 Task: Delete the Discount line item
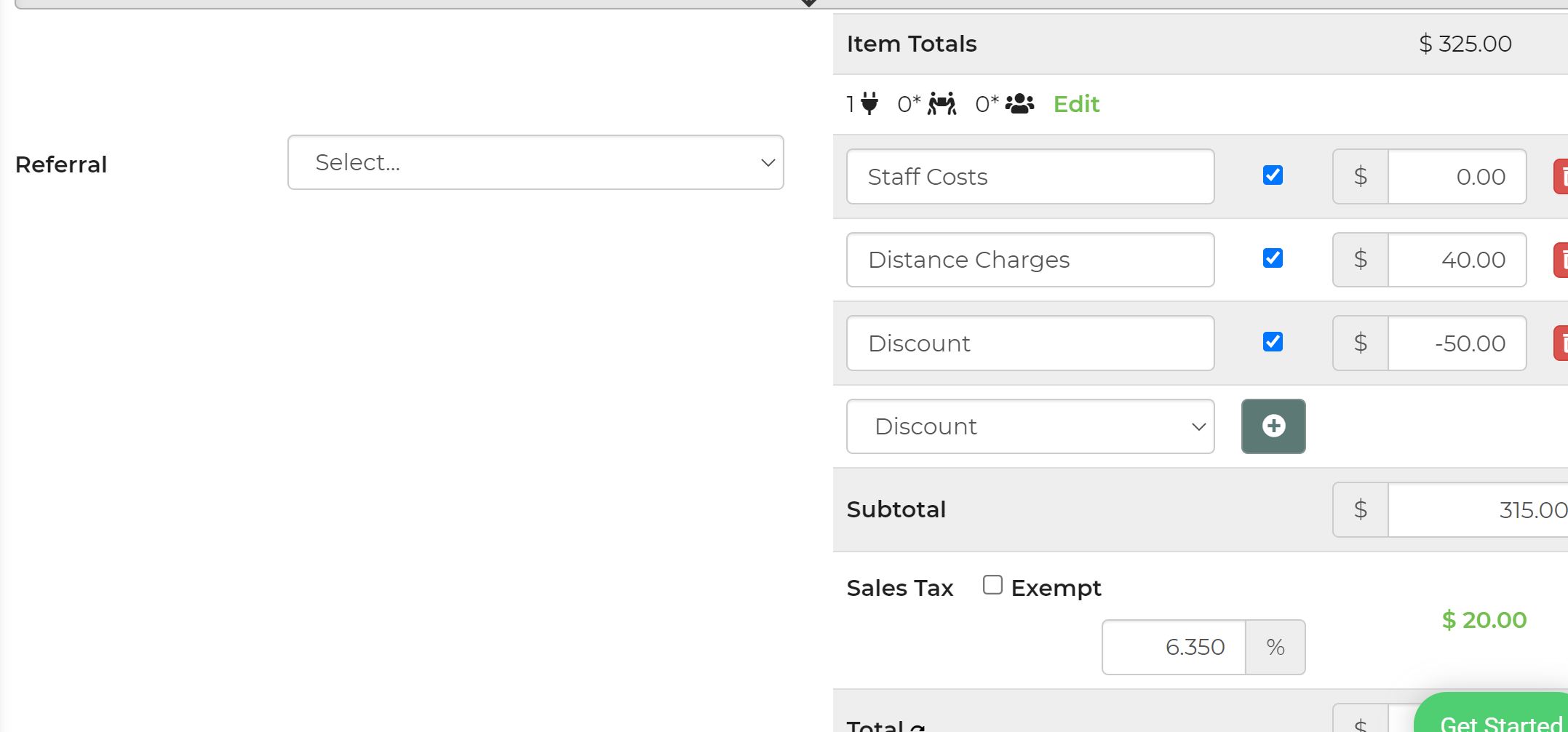(x=1561, y=343)
